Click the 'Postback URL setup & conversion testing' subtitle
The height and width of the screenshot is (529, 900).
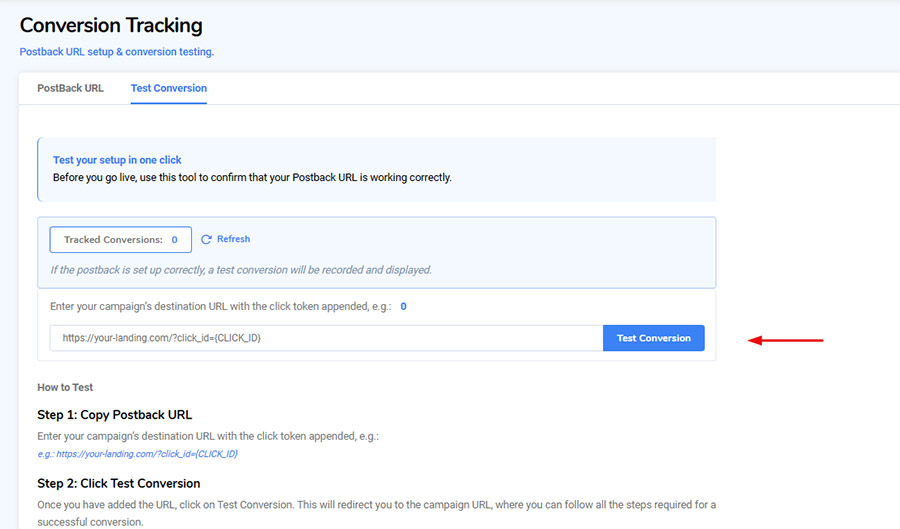click(x=117, y=52)
